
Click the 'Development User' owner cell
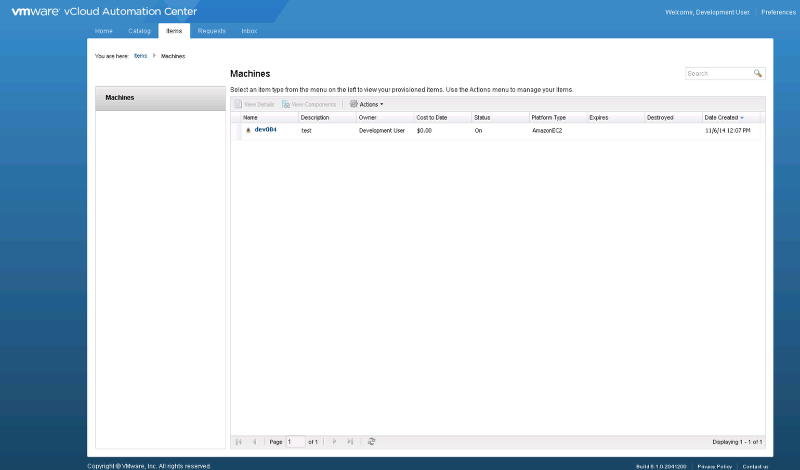pos(382,131)
